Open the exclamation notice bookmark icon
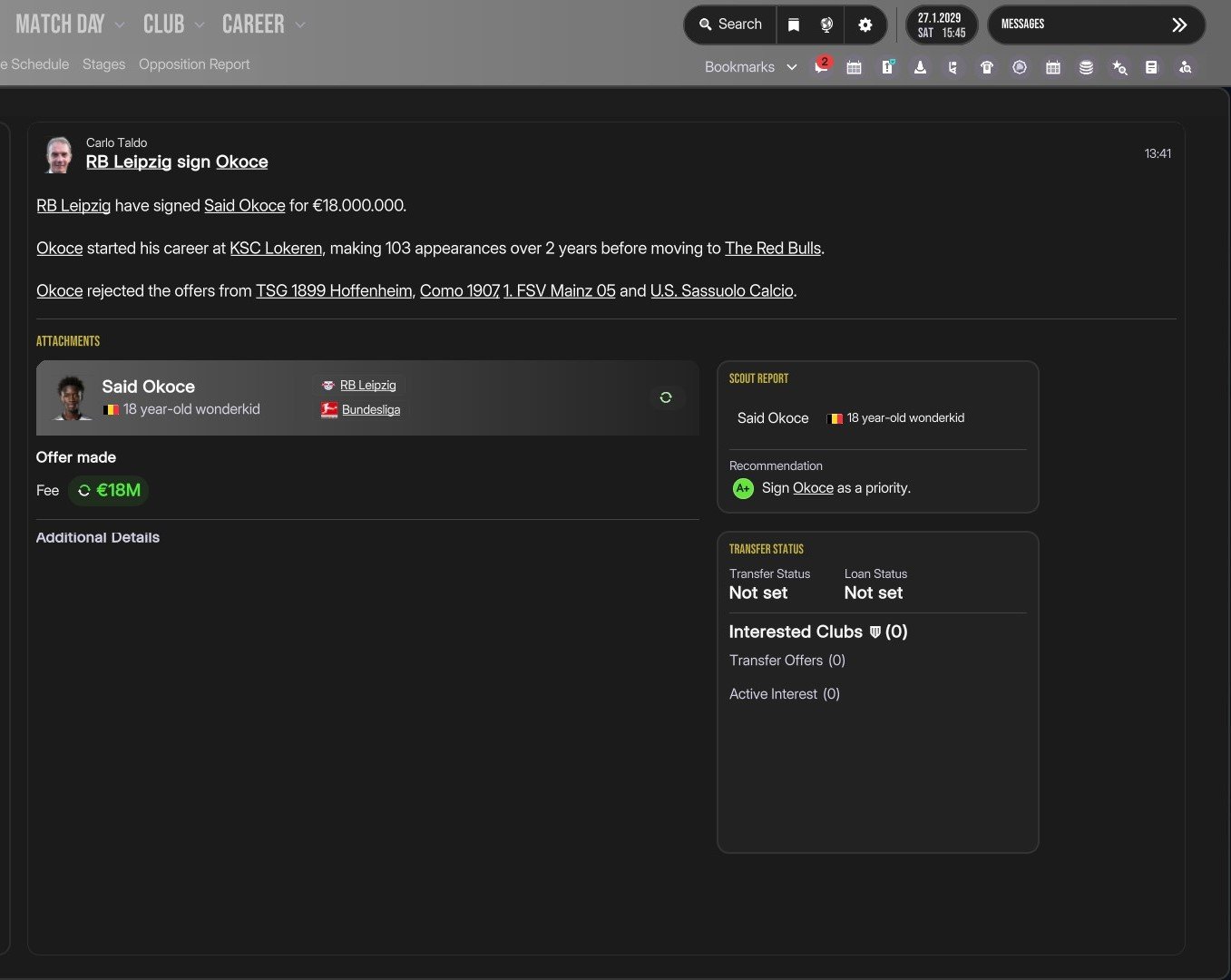This screenshot has height=980, width=1231. [x=888, y=67]
